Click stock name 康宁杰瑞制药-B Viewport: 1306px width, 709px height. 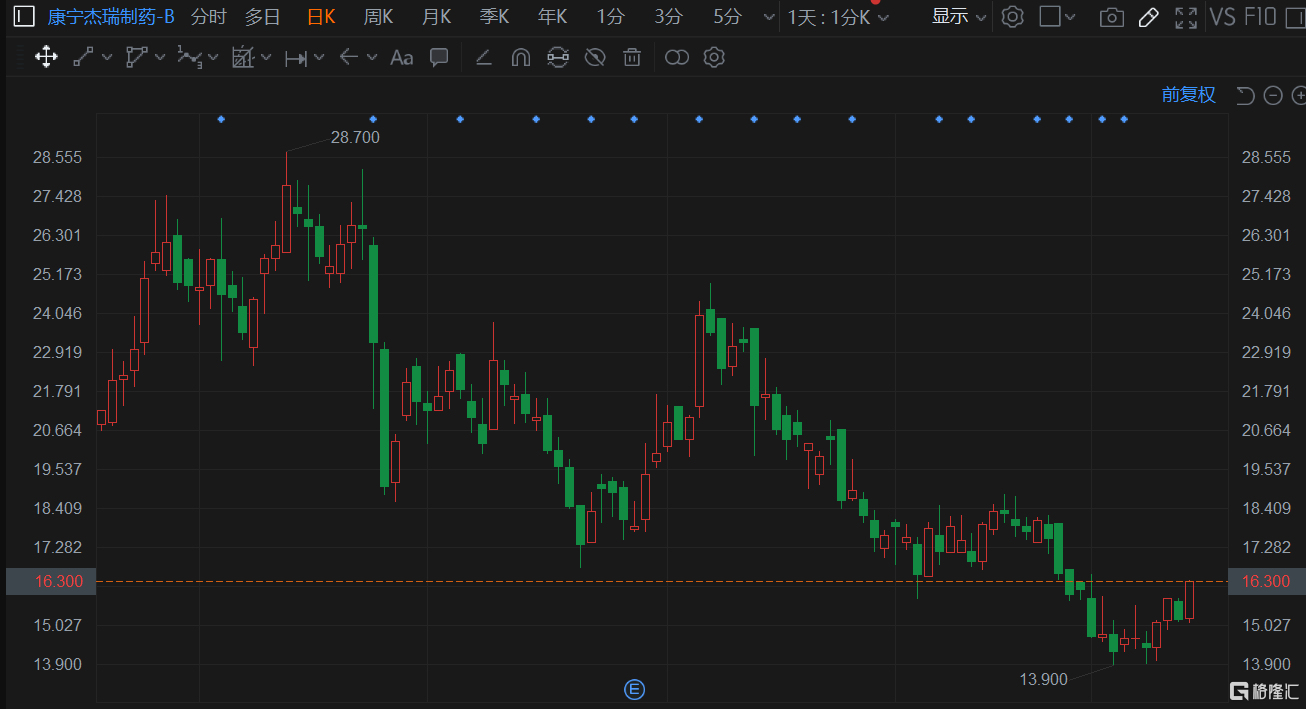click(111, 17)
